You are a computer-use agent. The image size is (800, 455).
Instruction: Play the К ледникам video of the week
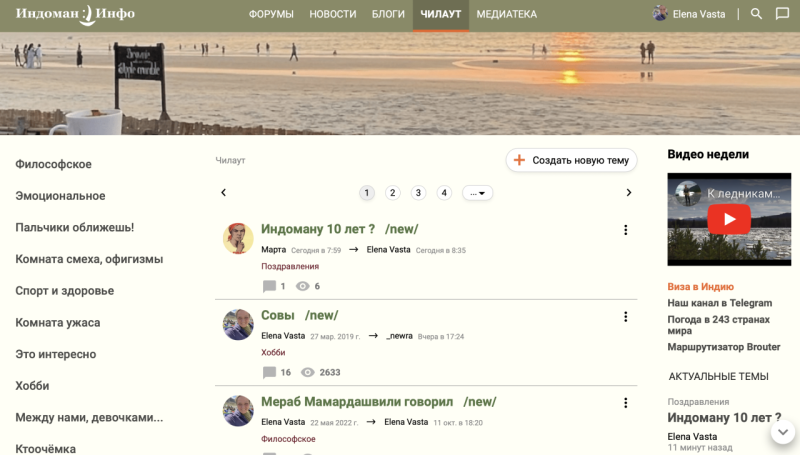coord(729,219)
